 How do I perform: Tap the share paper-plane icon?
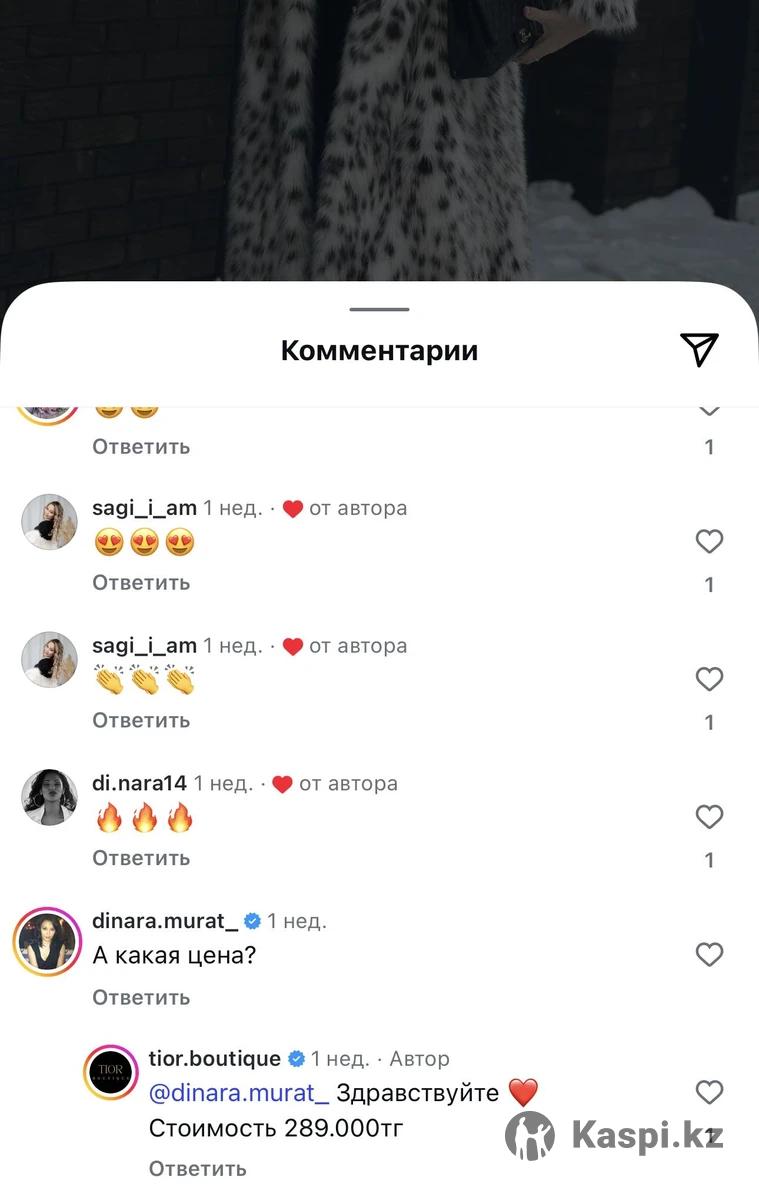coord(699,349)
